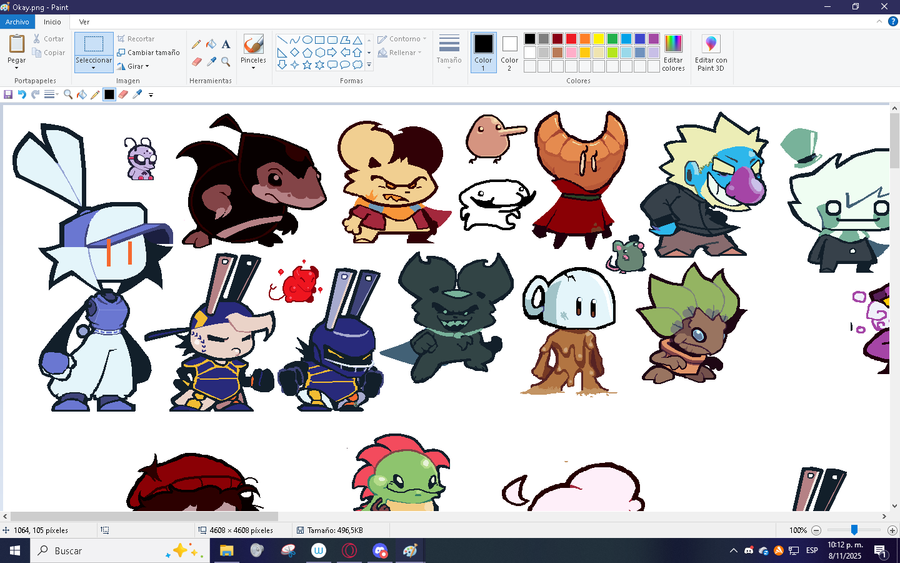The image size is (900, 563).
Task: Select the Fill with color bucket in Herramientas
Action: pyautogui.click(x=211, y=44)
